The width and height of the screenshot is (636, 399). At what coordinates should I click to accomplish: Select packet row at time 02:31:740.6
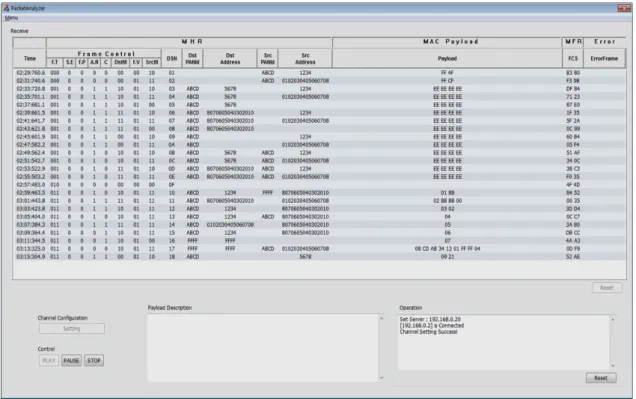(x=319, y=81)
